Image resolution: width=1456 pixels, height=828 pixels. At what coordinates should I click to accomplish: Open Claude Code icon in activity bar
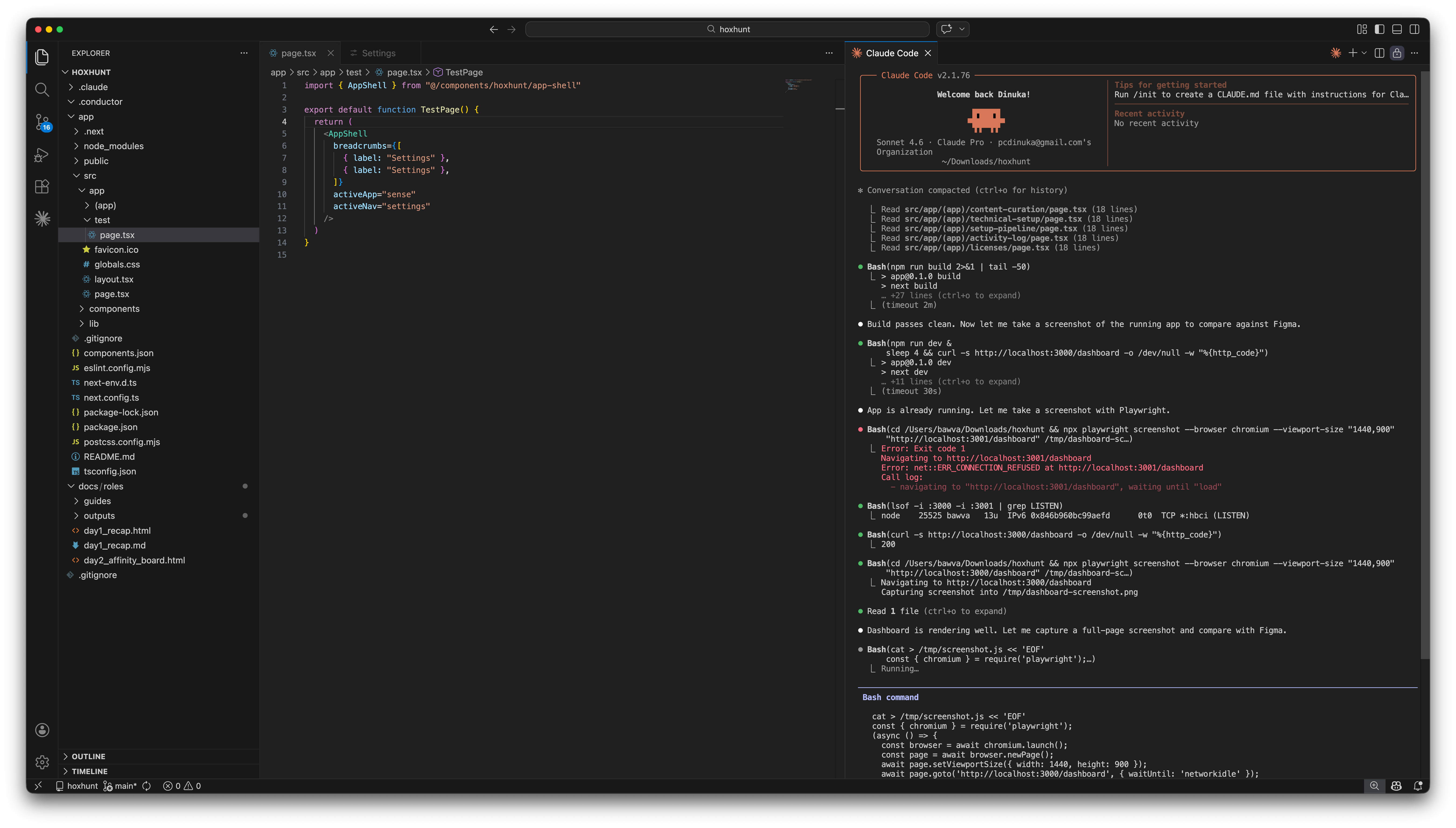42,219
